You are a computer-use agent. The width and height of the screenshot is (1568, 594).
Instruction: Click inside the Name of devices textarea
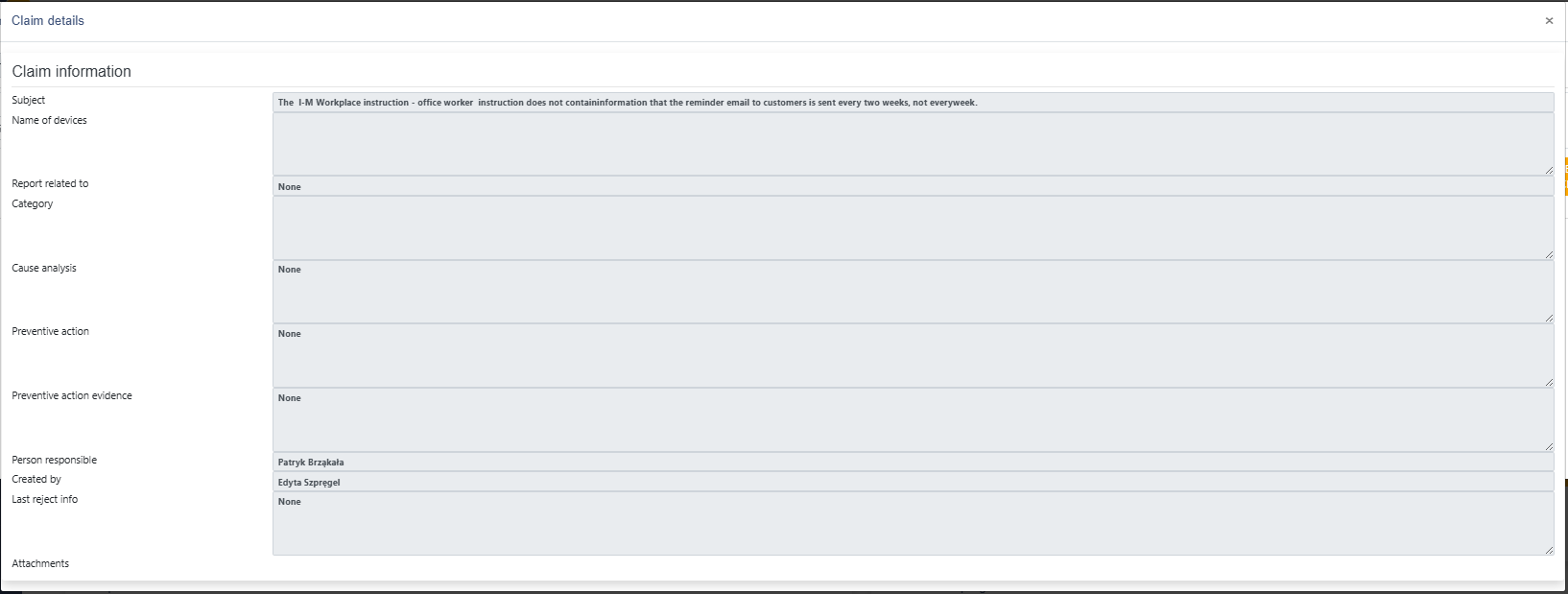pyautogui.click(x=912, y=144)
